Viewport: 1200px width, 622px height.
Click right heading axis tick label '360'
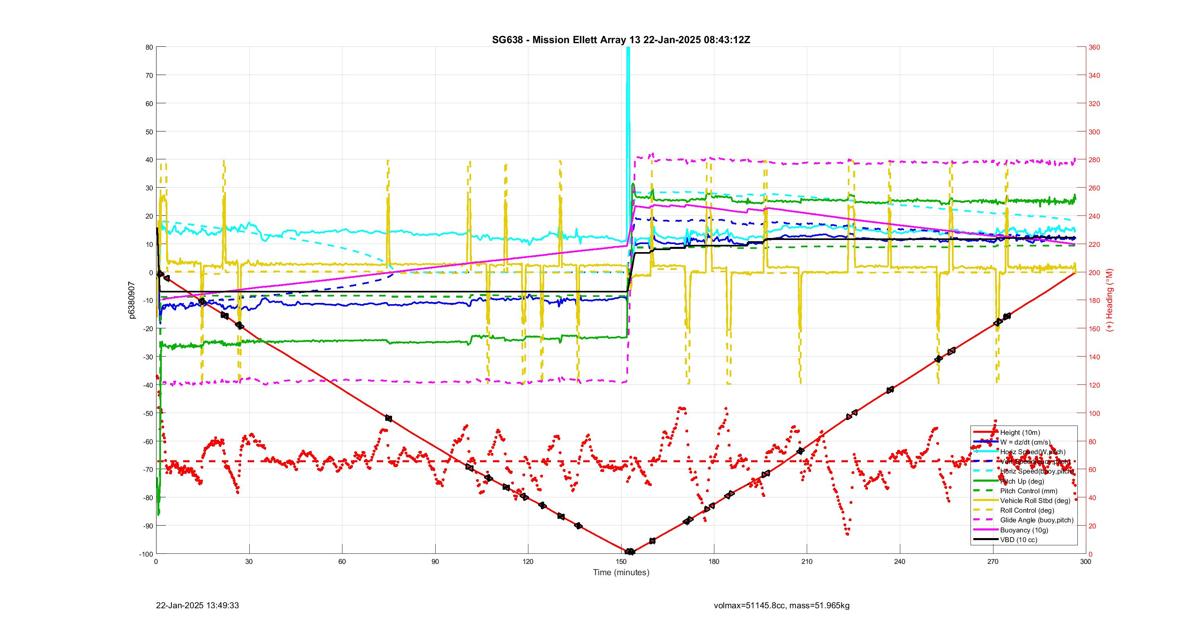(1095, 47)
